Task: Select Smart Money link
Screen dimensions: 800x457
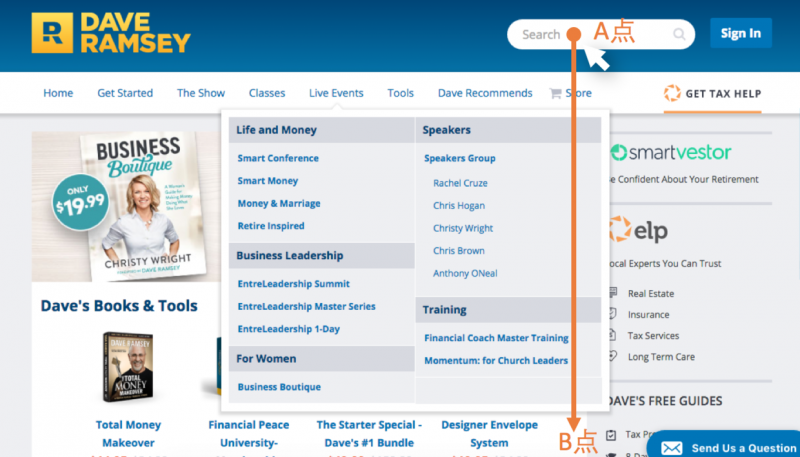Action: coord(268,181)
